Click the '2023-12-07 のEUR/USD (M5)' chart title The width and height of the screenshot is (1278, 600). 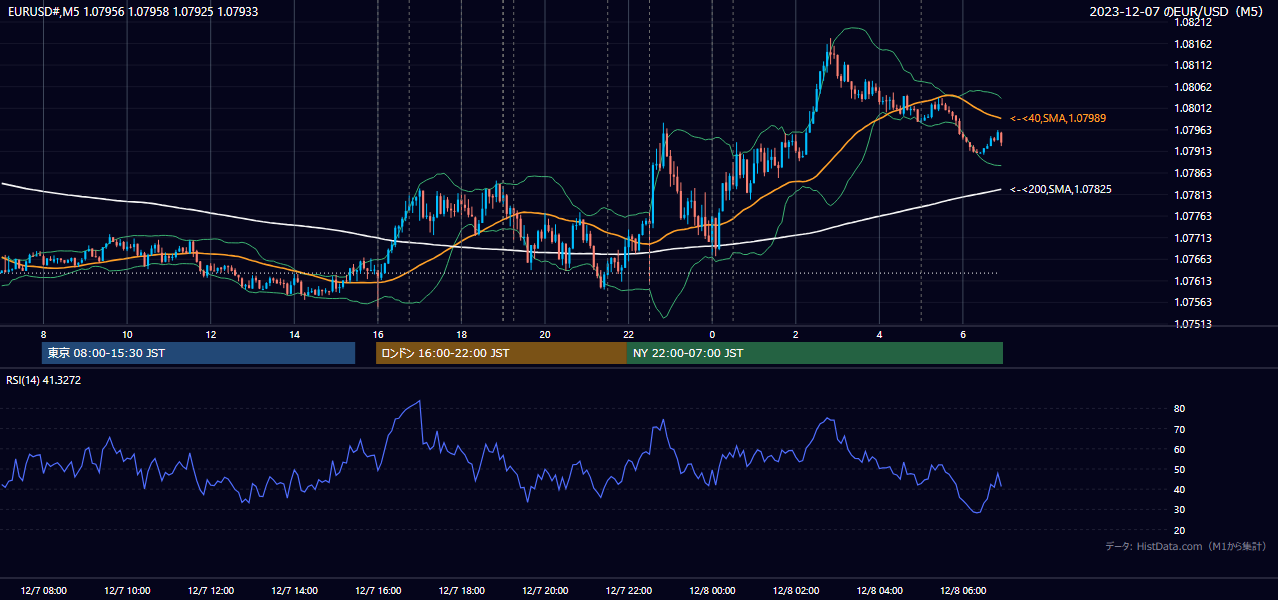tap(1178, 11)
